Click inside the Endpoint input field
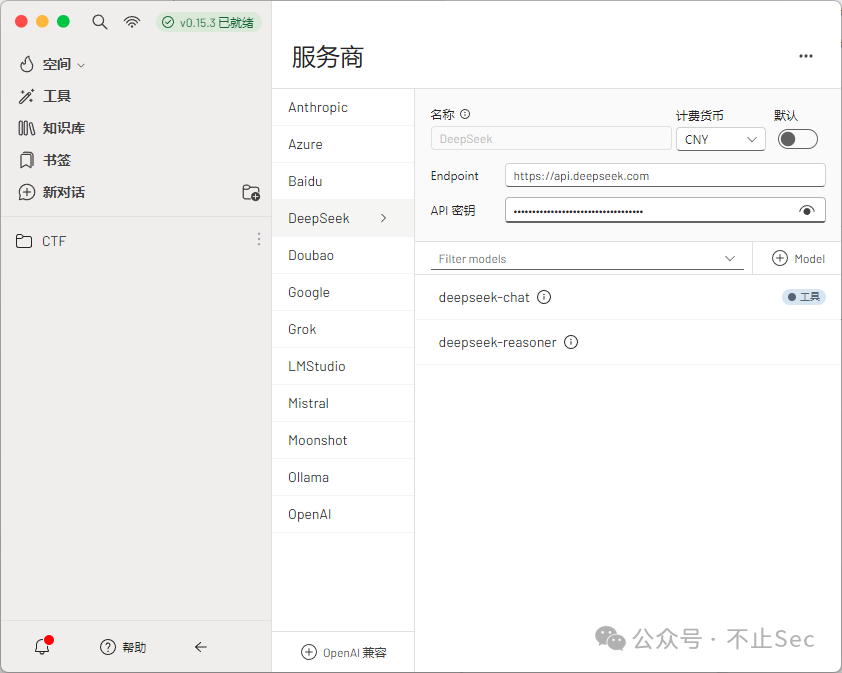The image size is (842, 673). point(664,175)
